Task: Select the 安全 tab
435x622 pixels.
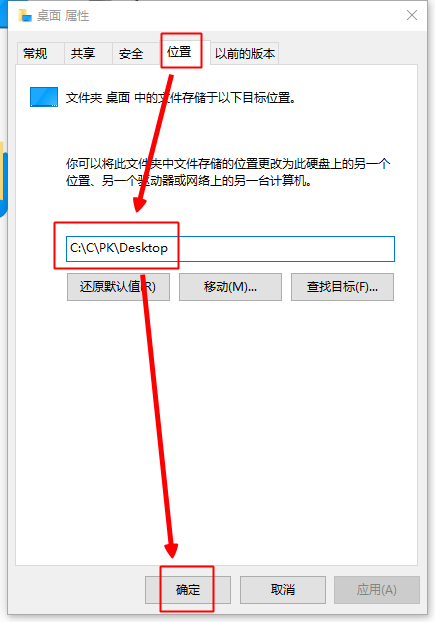Action: (131, 53)
